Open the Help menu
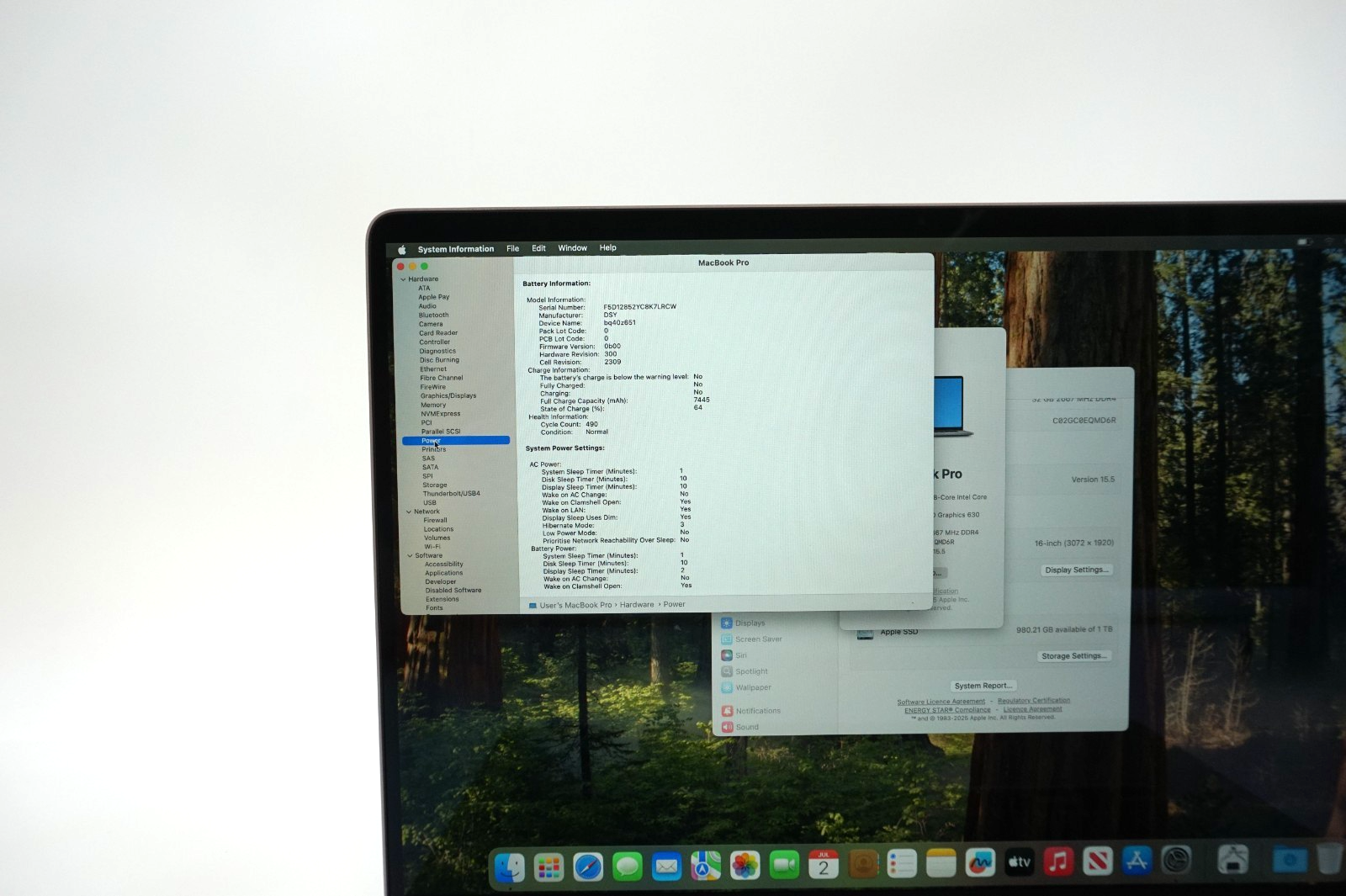Screen dimensions: 1346x896 (x=607, y=248)
